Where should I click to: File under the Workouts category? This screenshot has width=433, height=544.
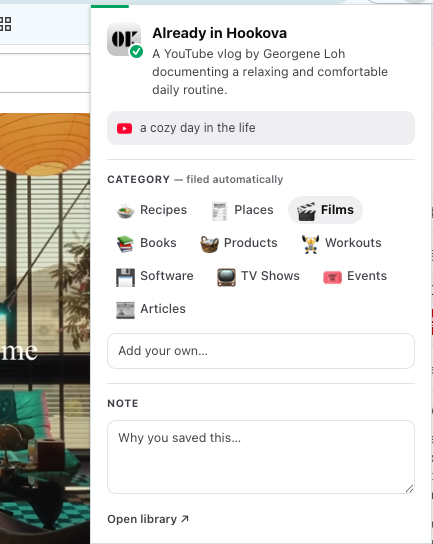pos(341,243)
